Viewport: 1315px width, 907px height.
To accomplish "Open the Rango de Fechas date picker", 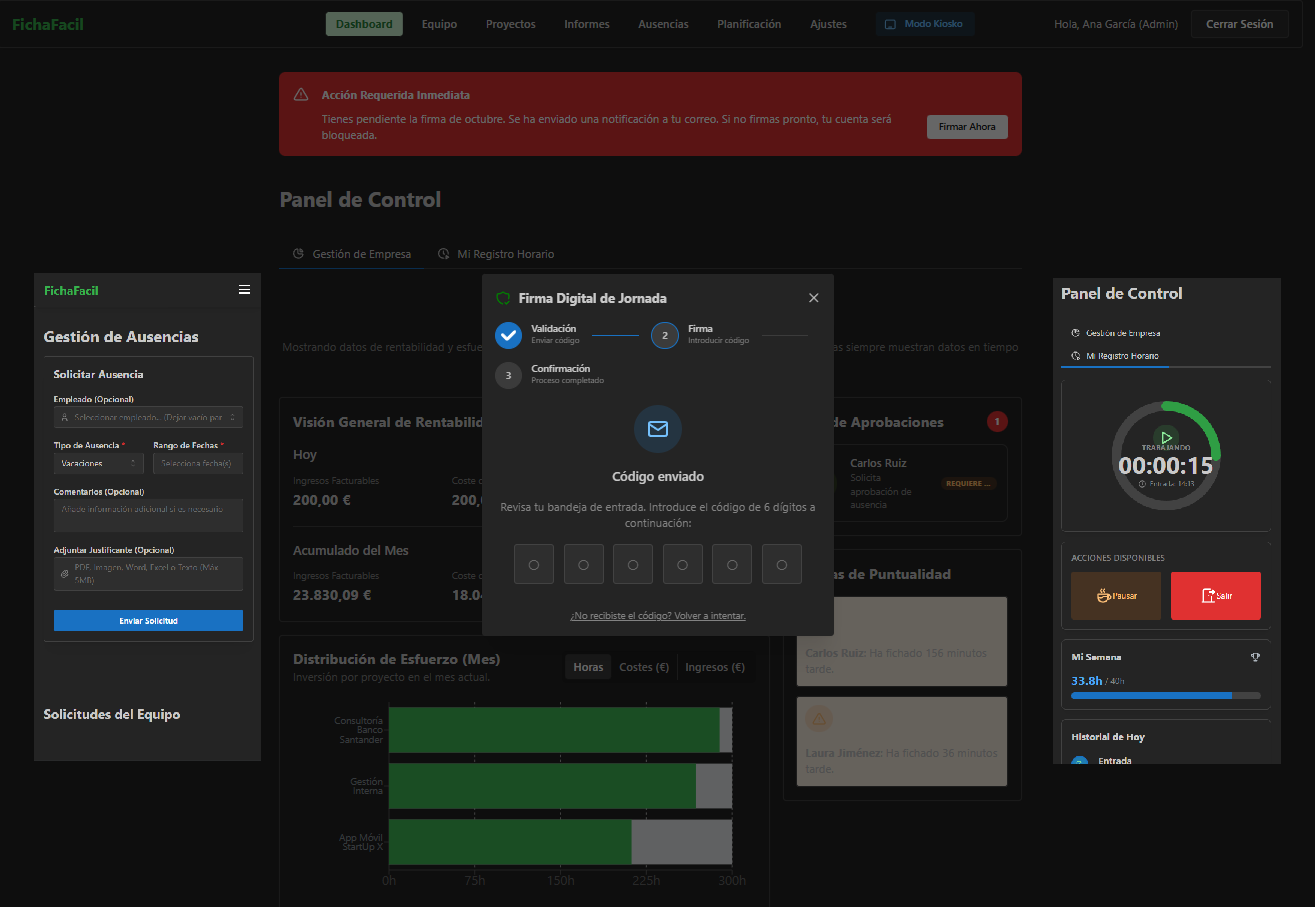I will click(198, 463).
